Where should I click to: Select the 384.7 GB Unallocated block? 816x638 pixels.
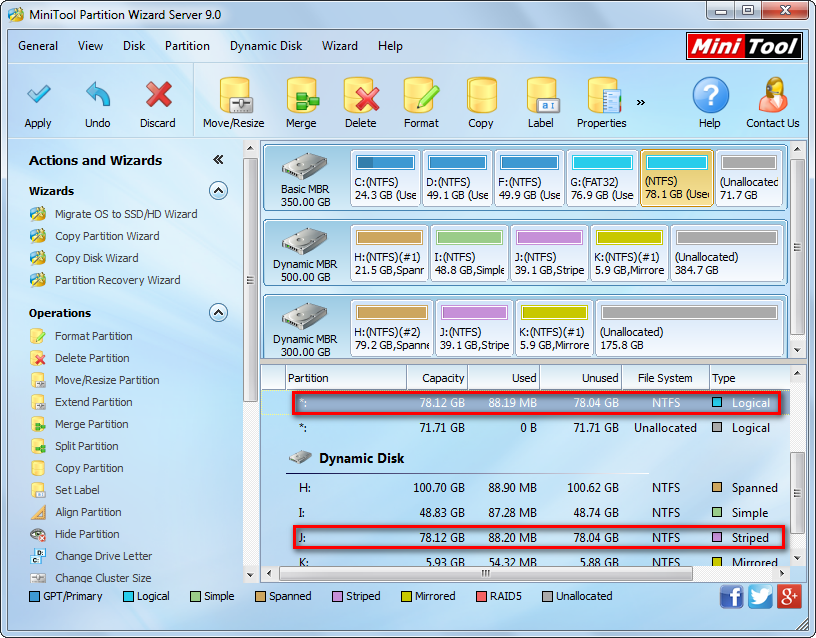pyautogui.click(x=727, y=253)
